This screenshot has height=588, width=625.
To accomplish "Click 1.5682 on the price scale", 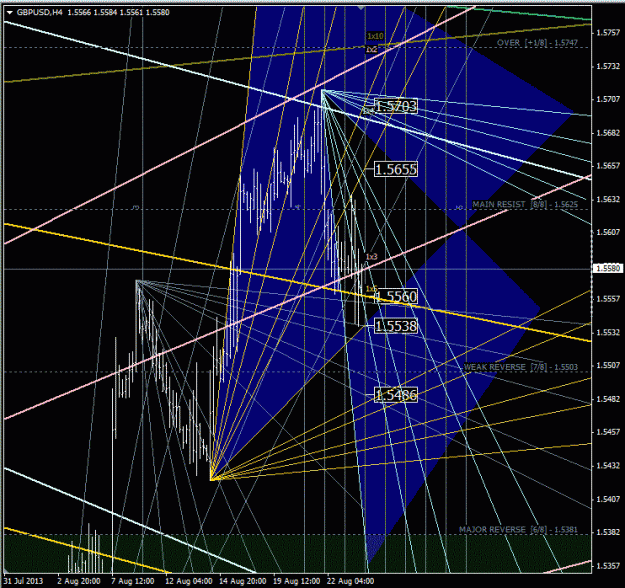I will (x=608, y=133).
